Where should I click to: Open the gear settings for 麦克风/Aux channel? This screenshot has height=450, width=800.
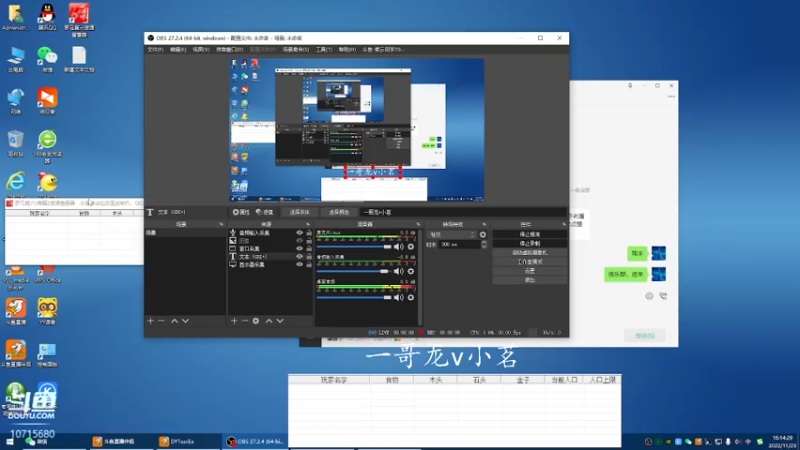coord(411,247)
